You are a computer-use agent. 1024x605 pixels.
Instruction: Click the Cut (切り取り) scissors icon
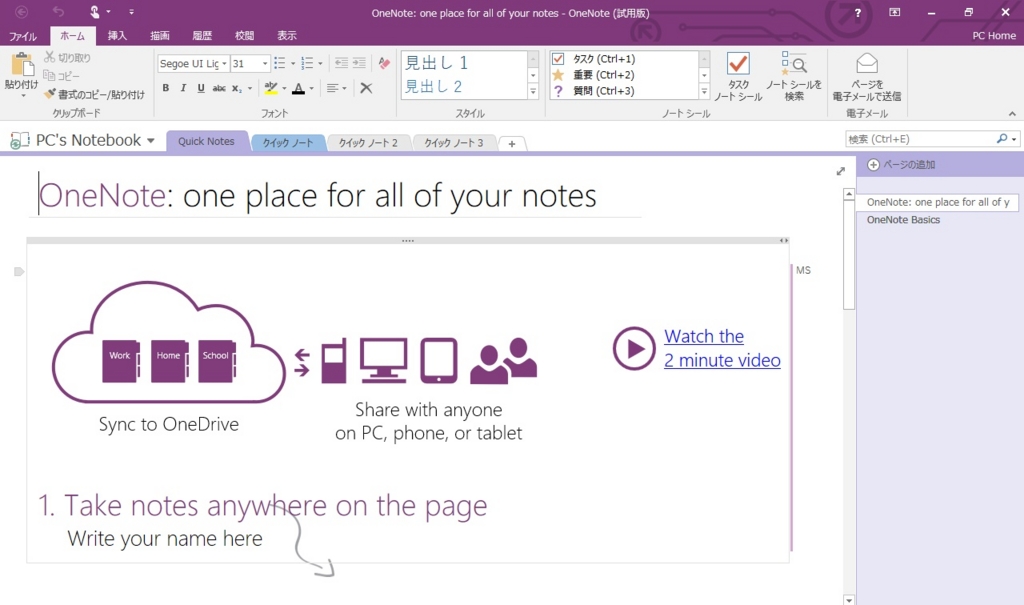tap(50, 57)
